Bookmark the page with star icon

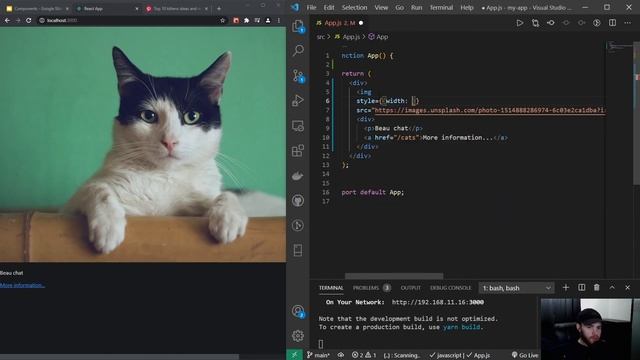tap(222, 20)
